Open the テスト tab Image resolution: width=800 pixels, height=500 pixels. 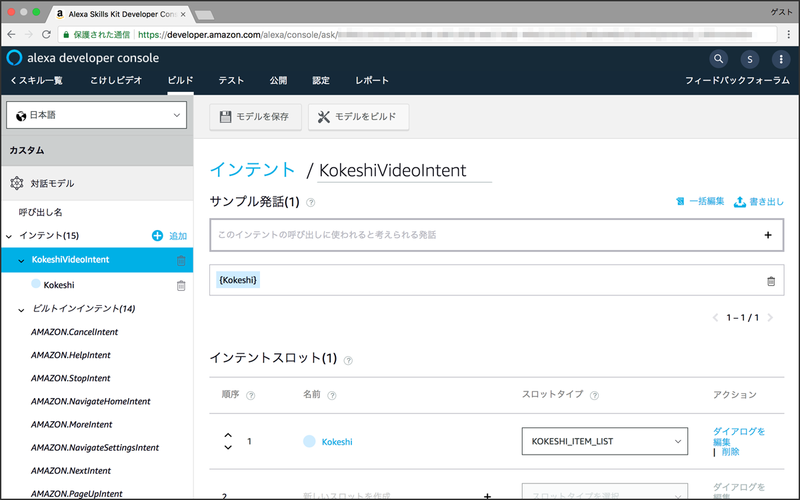tap(231, 80)
